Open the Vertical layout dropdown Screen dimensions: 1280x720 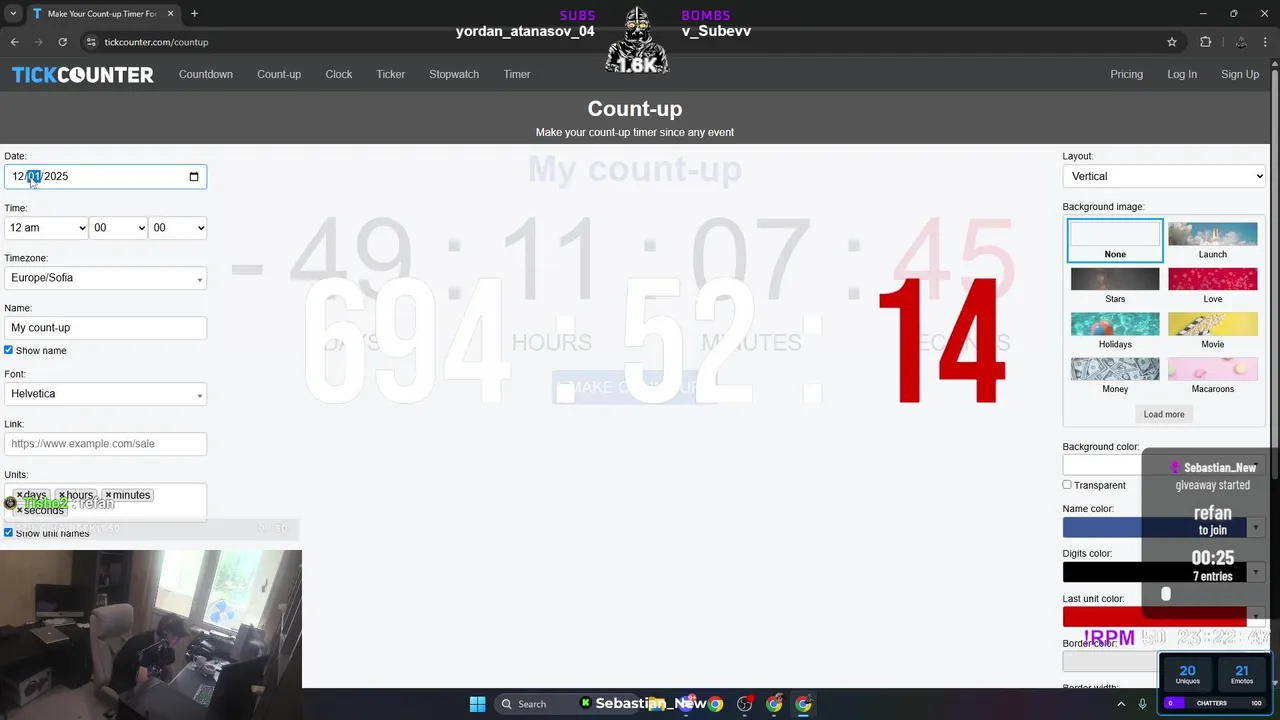[1164, 176]
